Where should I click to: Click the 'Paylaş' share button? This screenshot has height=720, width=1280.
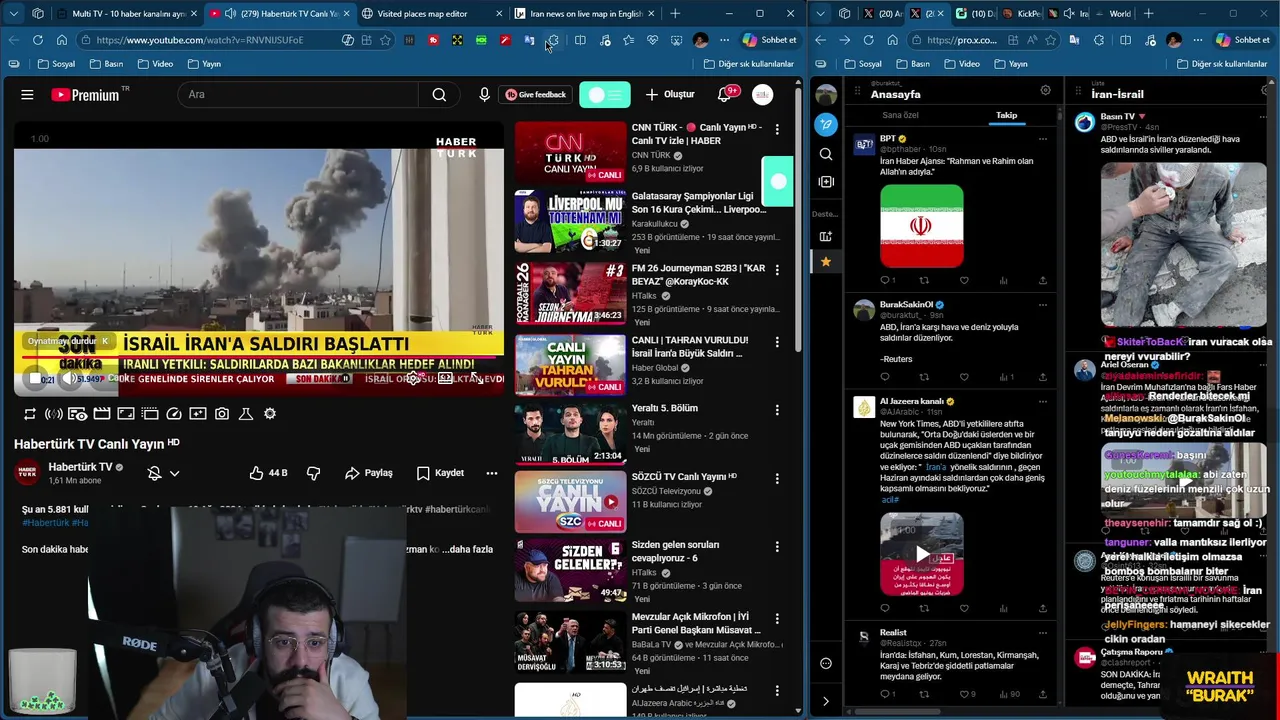tap(369, 473)
